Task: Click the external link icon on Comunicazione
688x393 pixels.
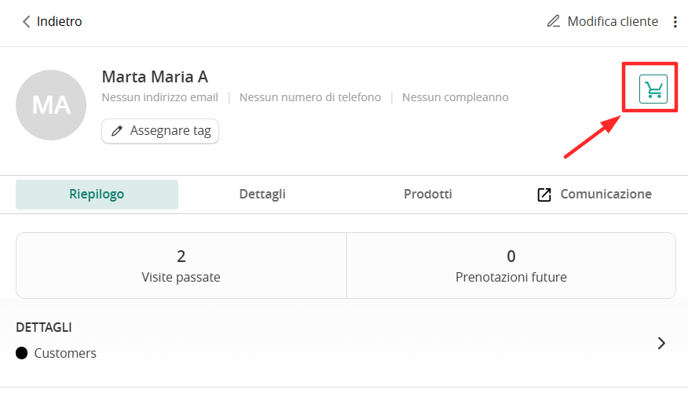Action: [x=544, y=194]
